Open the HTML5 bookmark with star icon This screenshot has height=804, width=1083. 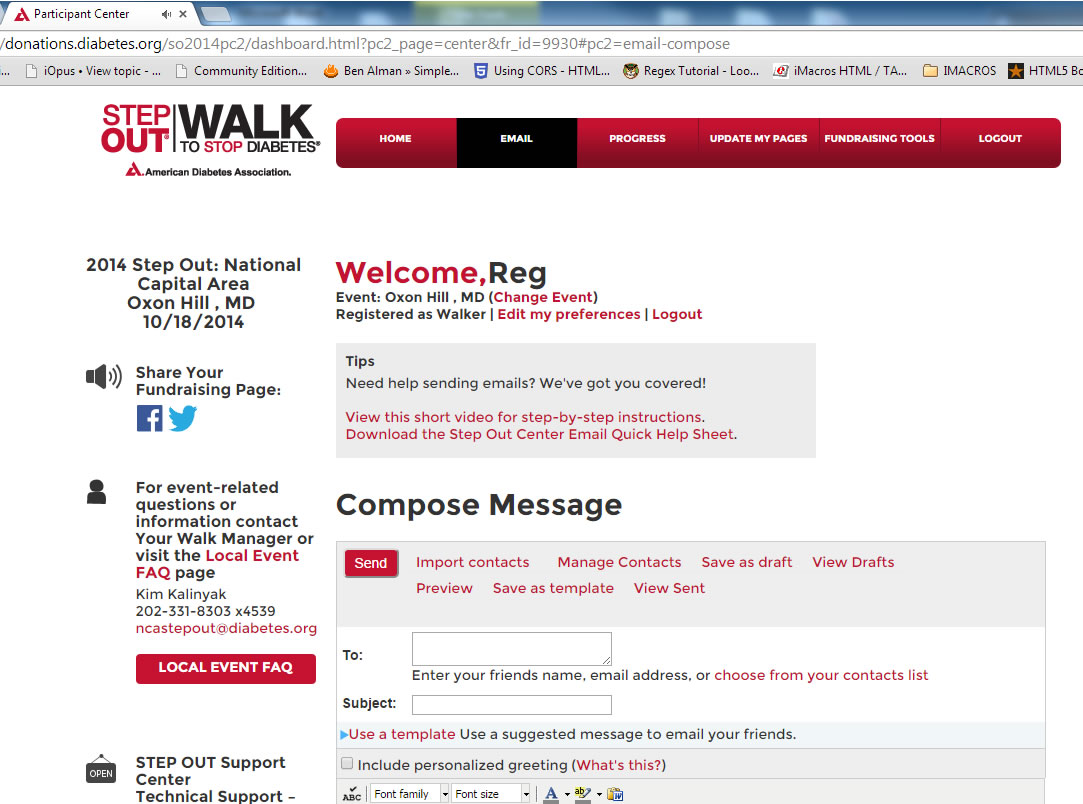[x=1045, y=70]
